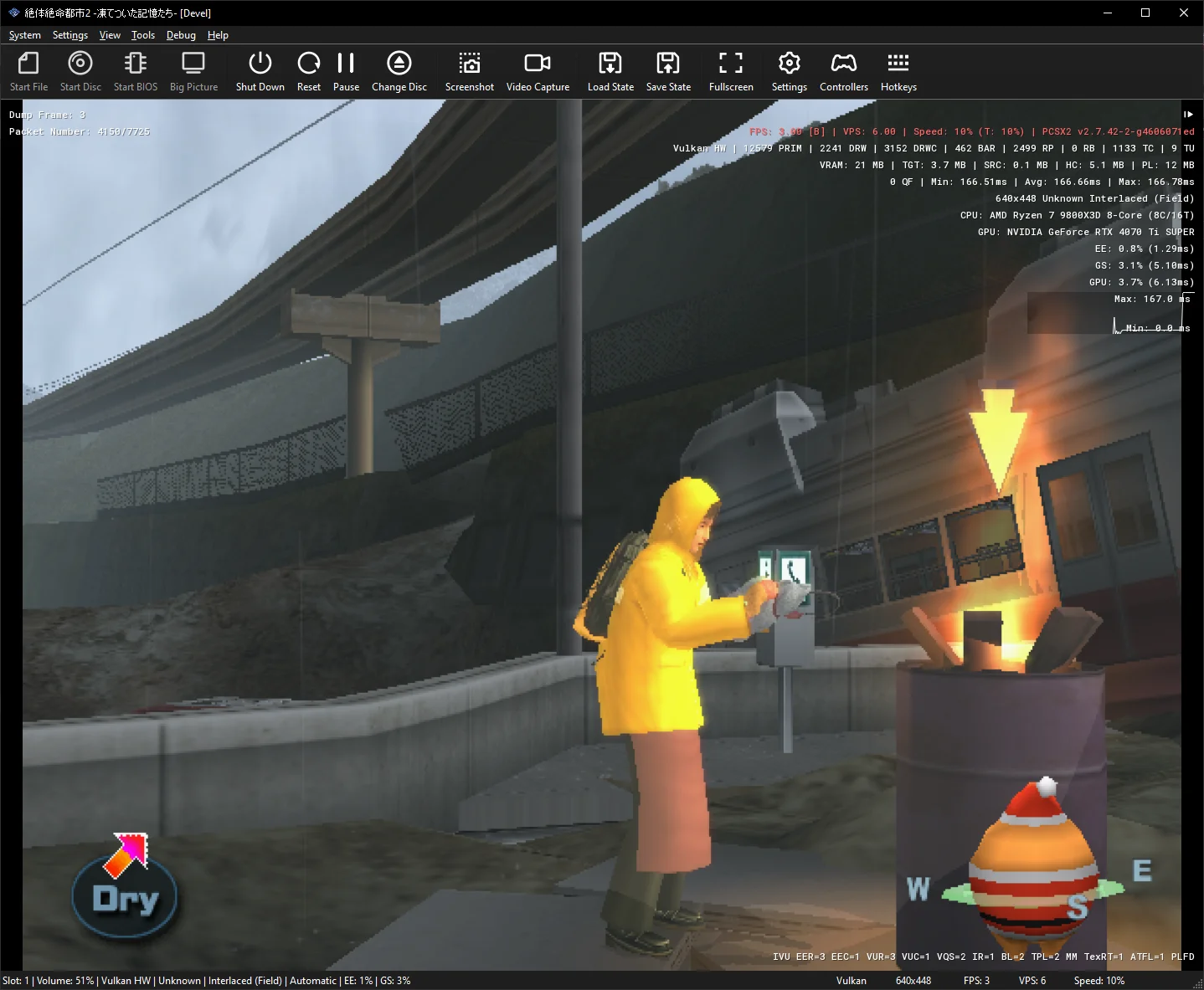
Task: Open the Debug menu
Action: click(181, 35)
